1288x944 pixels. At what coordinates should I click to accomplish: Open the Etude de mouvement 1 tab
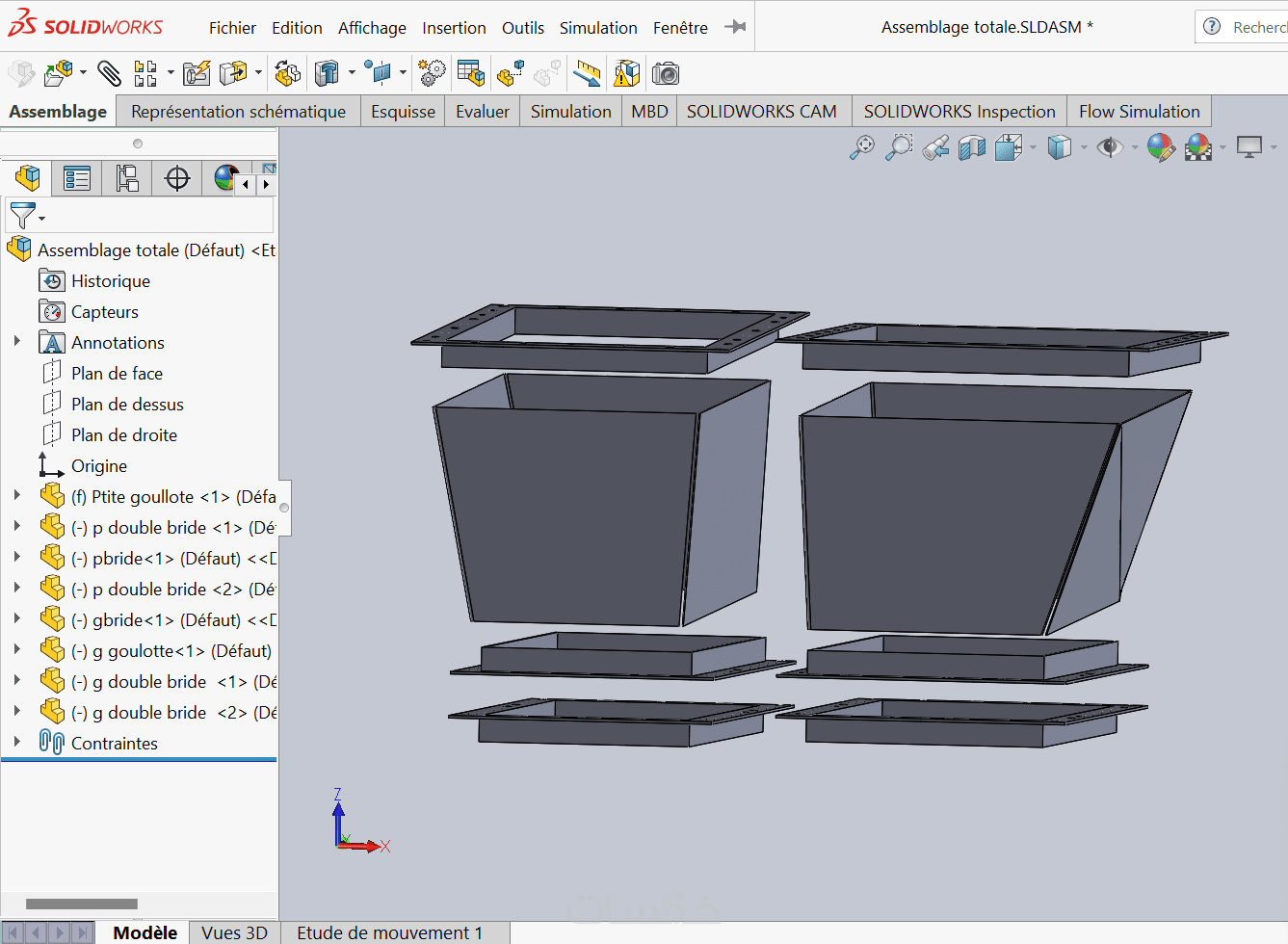[389, 932]
